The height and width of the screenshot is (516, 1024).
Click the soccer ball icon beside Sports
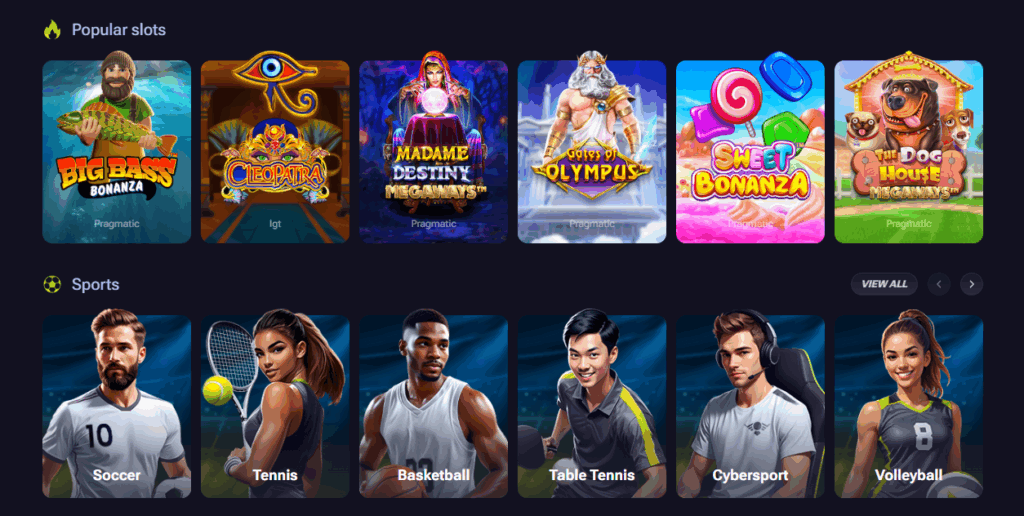click(x=52, y=284)
